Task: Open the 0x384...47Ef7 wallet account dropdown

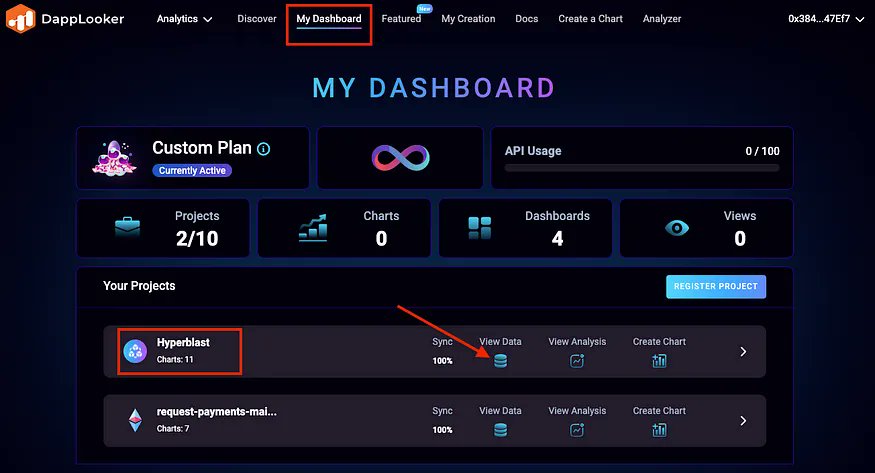Action: tap(826, 19)
